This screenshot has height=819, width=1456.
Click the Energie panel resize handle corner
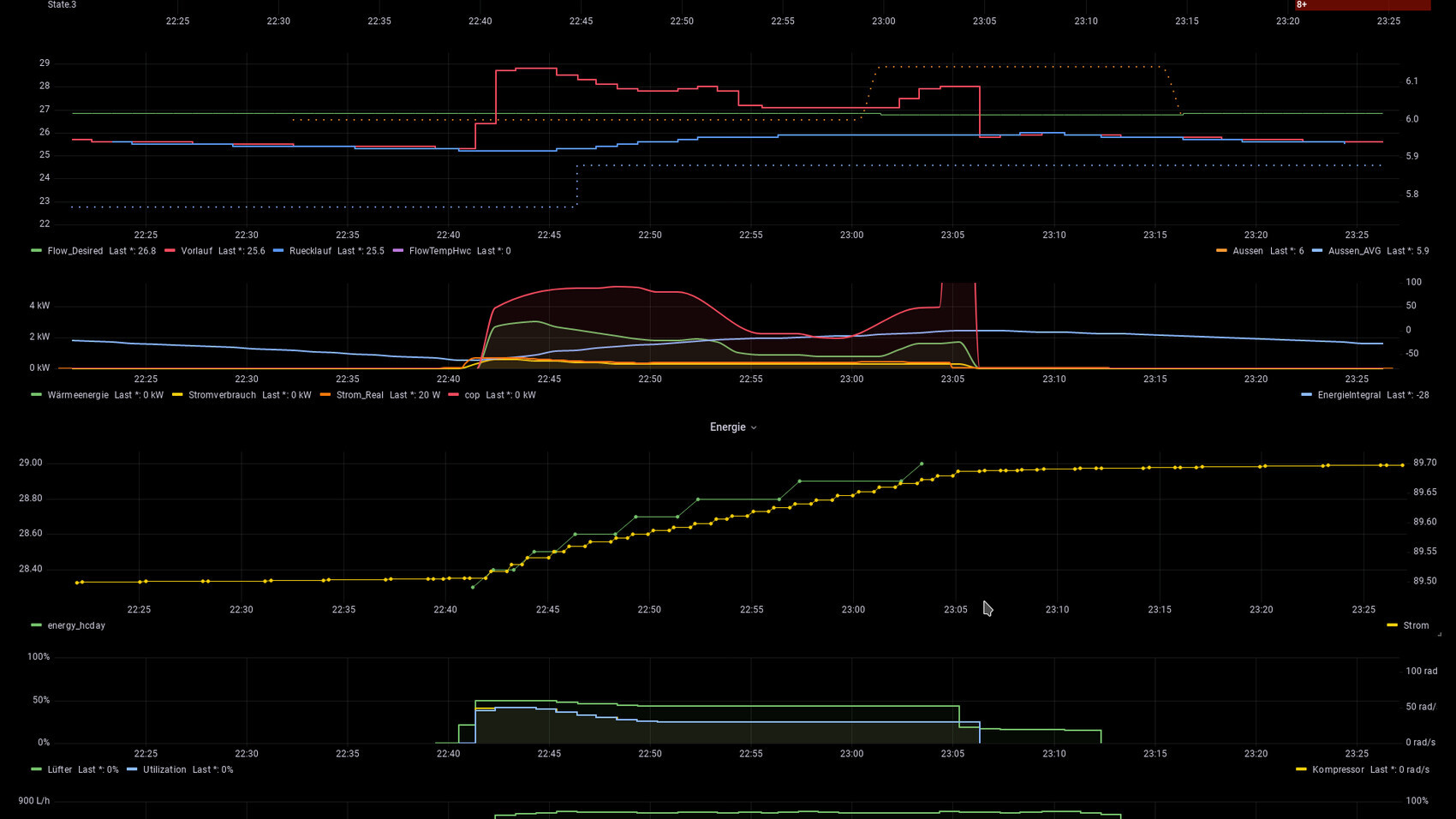1439,634
